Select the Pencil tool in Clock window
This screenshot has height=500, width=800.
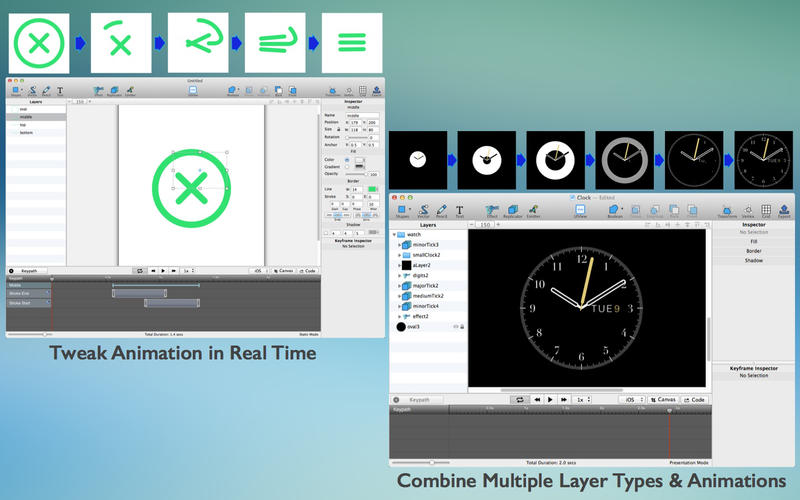point(442,211)
